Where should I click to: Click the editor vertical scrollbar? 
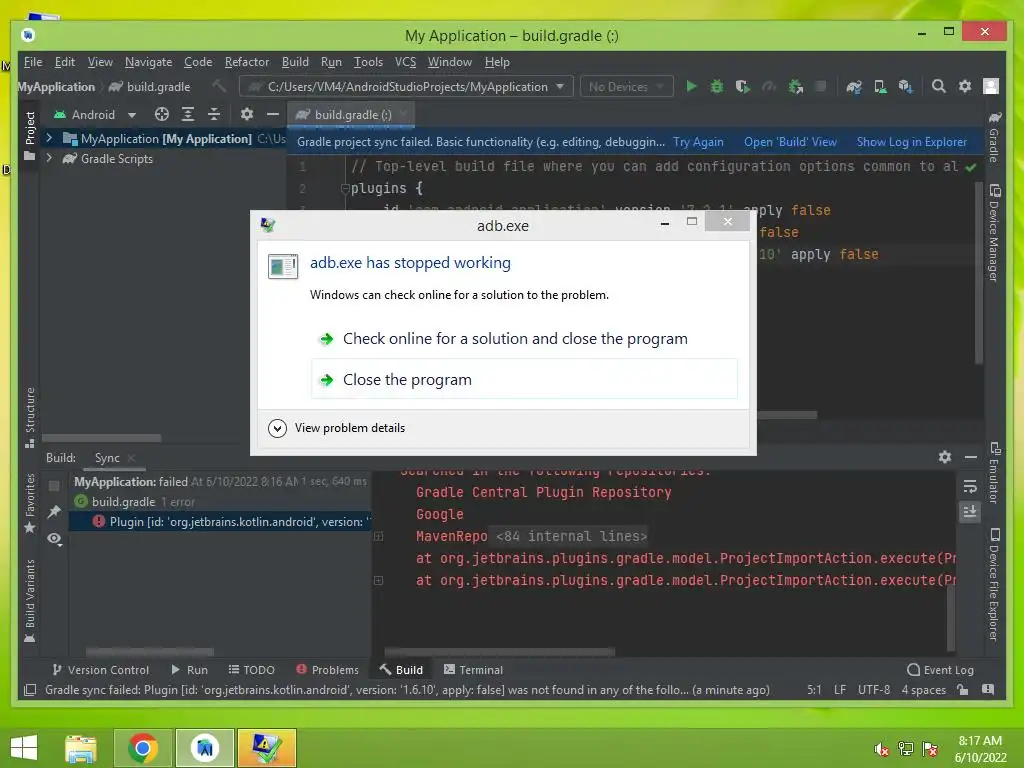pyautogui.click(x=978, y=273)
